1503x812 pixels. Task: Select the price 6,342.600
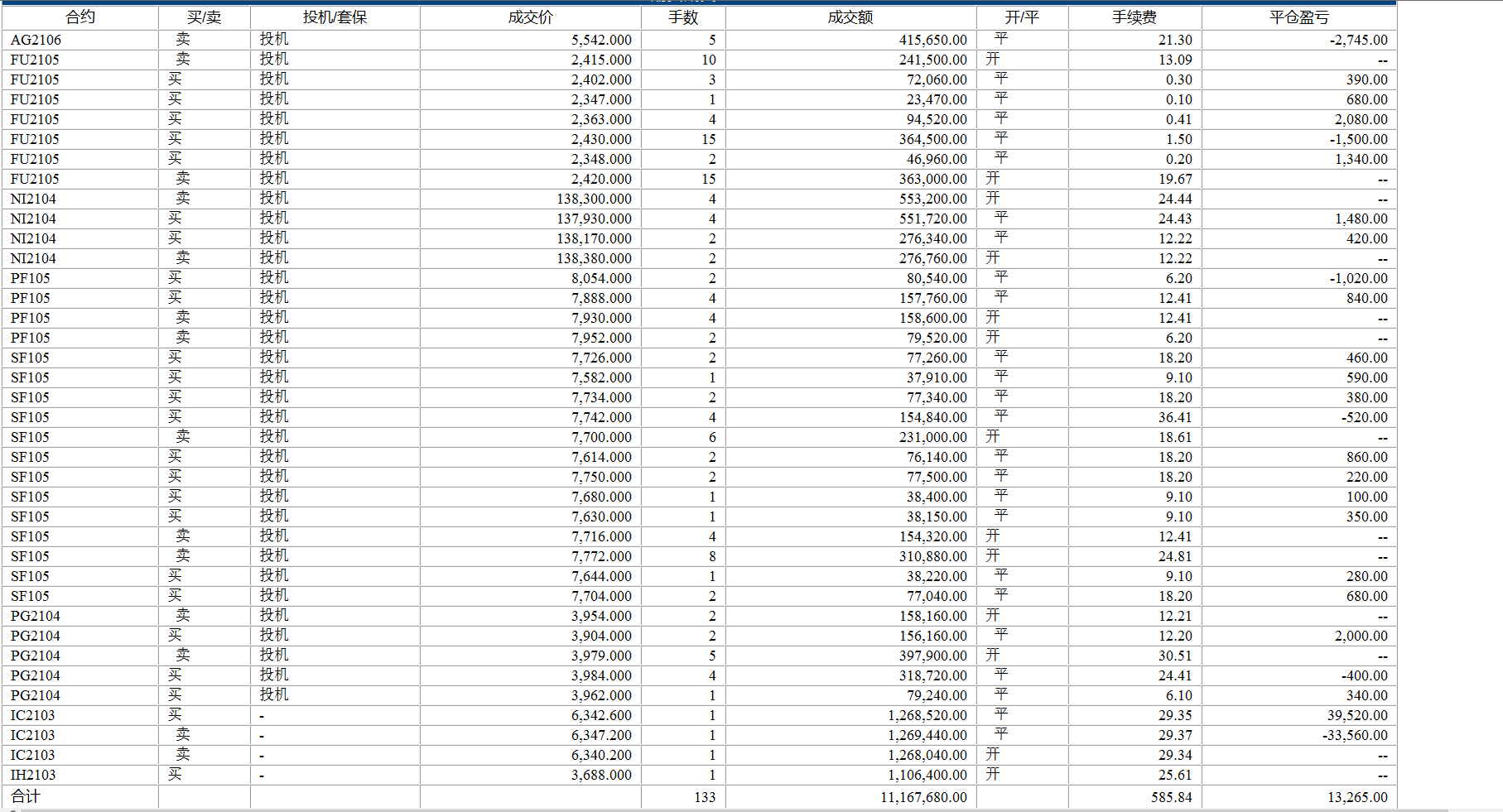click(601, 715)
